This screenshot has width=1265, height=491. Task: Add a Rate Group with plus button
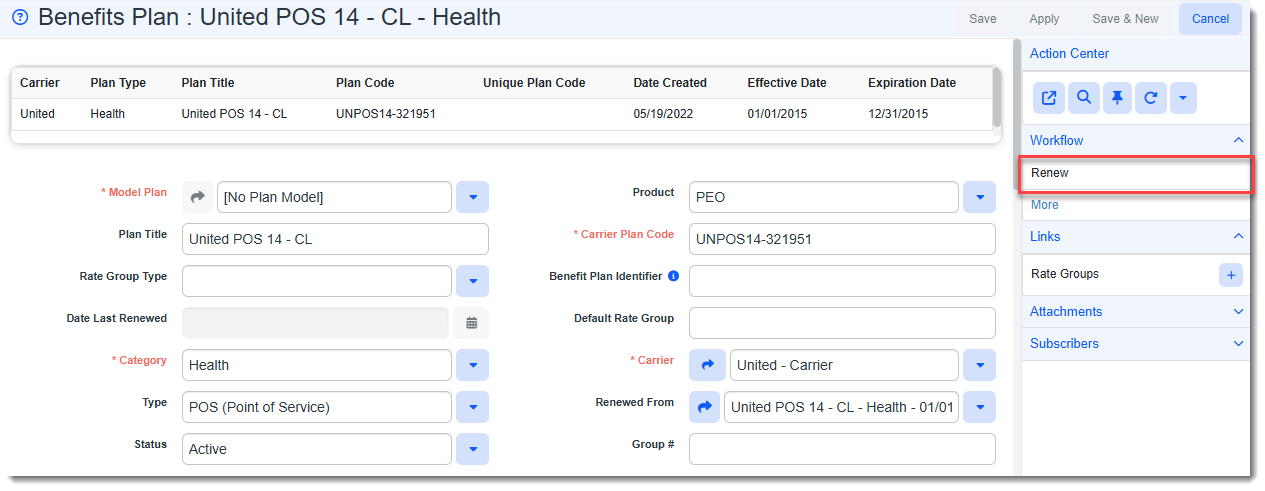[x=1231, y=275]
